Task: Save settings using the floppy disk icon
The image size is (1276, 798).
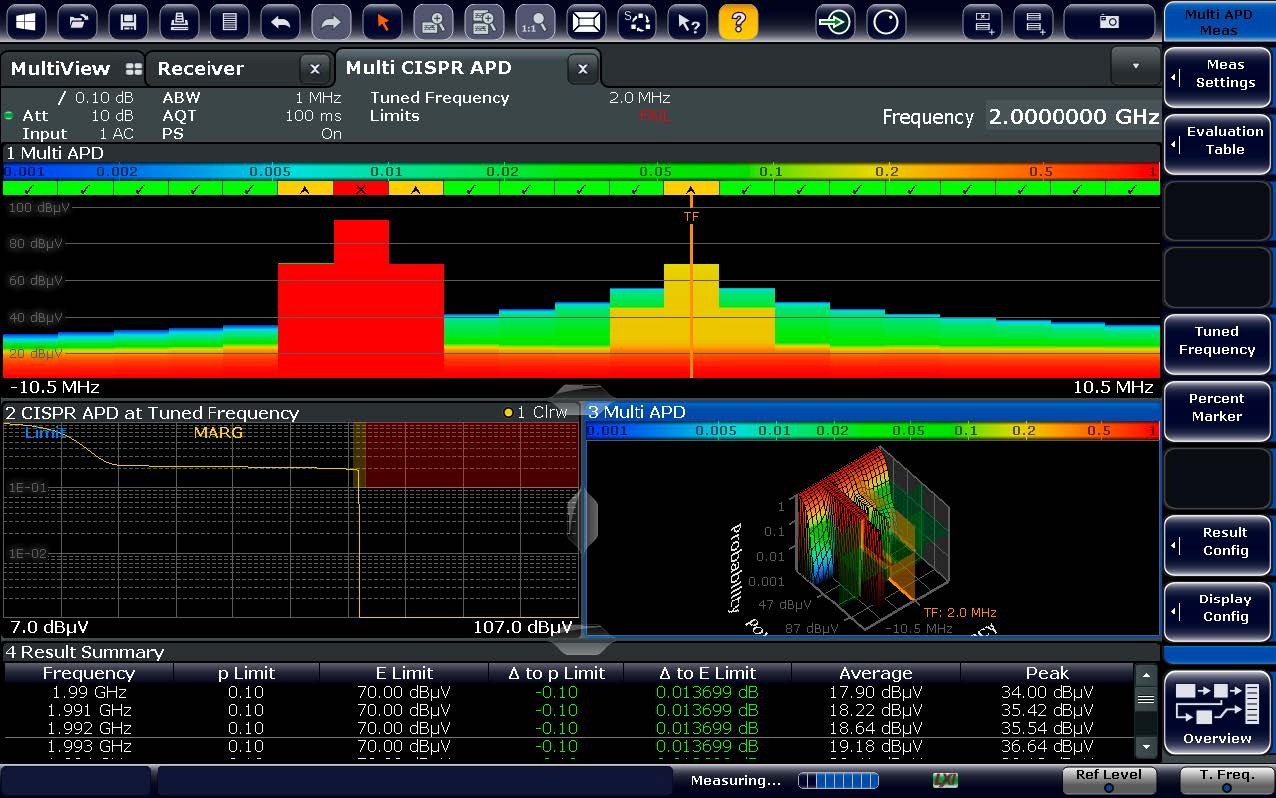Action: pyautogui.click(x=128, y=21)
